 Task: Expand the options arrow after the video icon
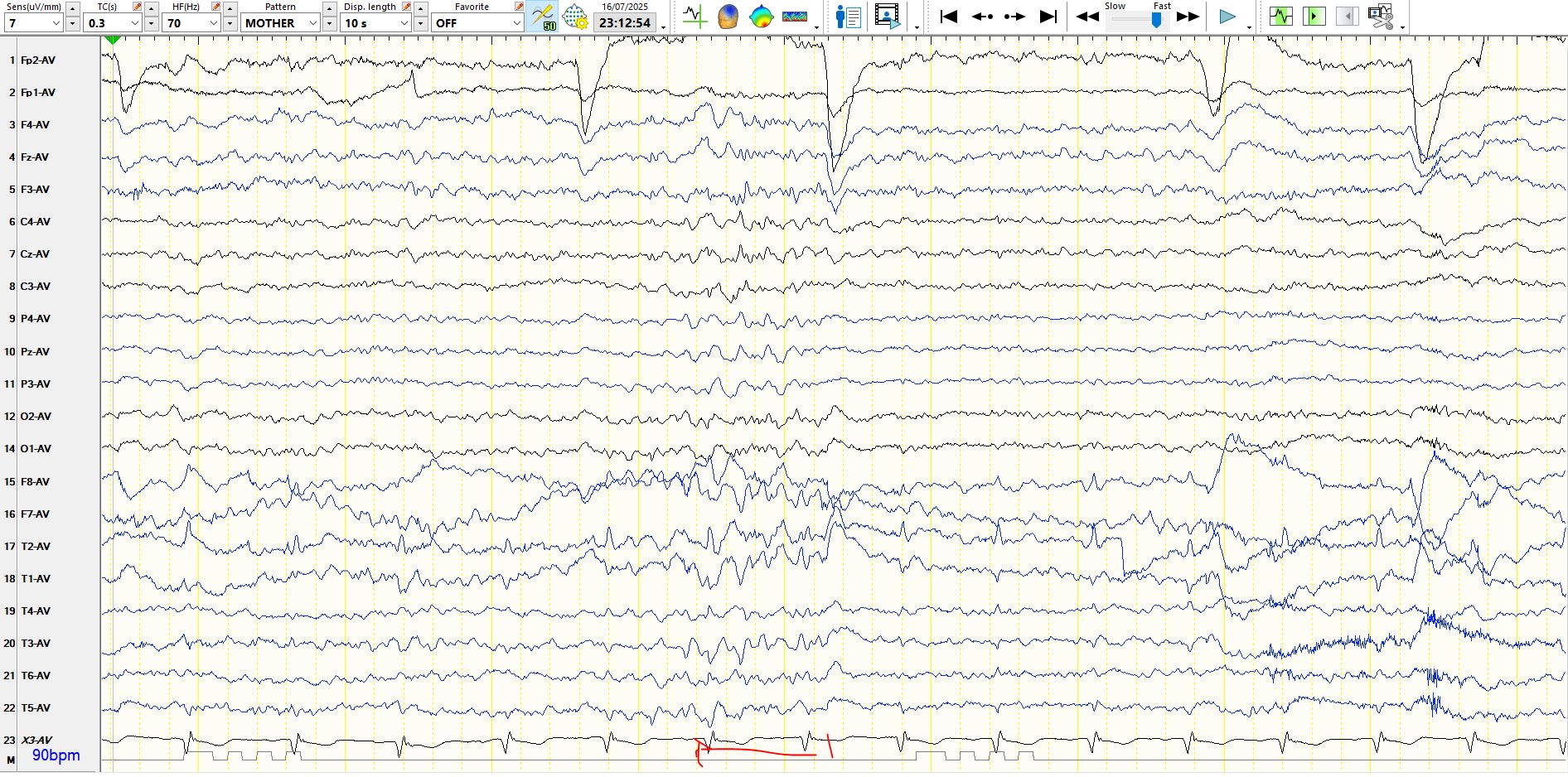pyautogui.click(x=917, y=27)
